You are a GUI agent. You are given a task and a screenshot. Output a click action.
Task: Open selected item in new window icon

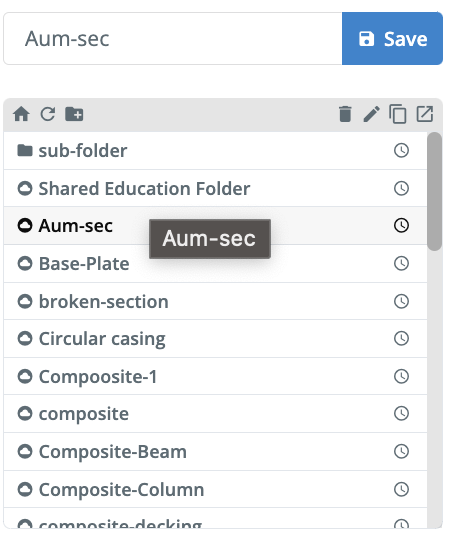(x=425, y=114)
